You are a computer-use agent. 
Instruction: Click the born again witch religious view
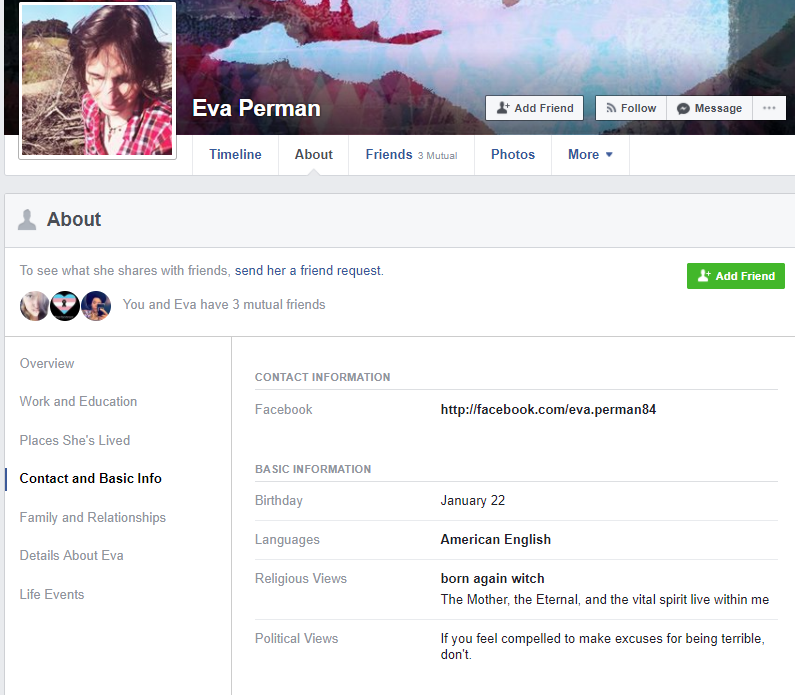492,578
